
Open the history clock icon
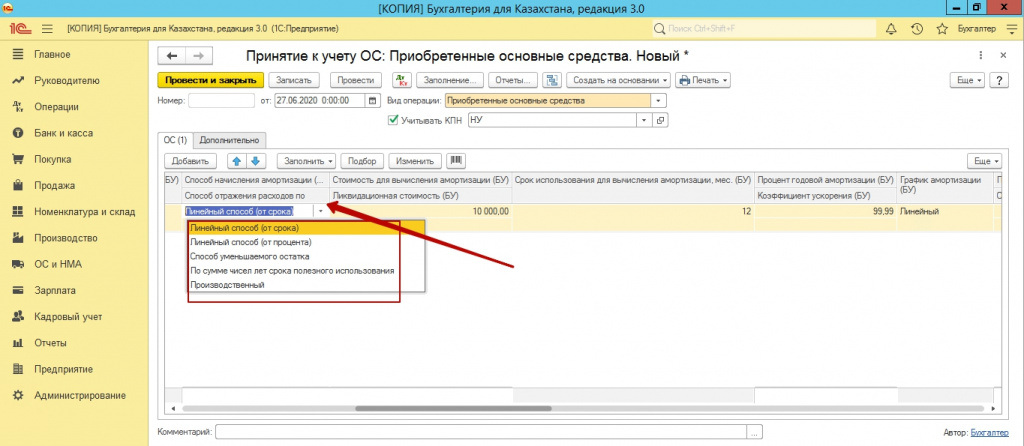pyautogui.click(x=917, y=29)
